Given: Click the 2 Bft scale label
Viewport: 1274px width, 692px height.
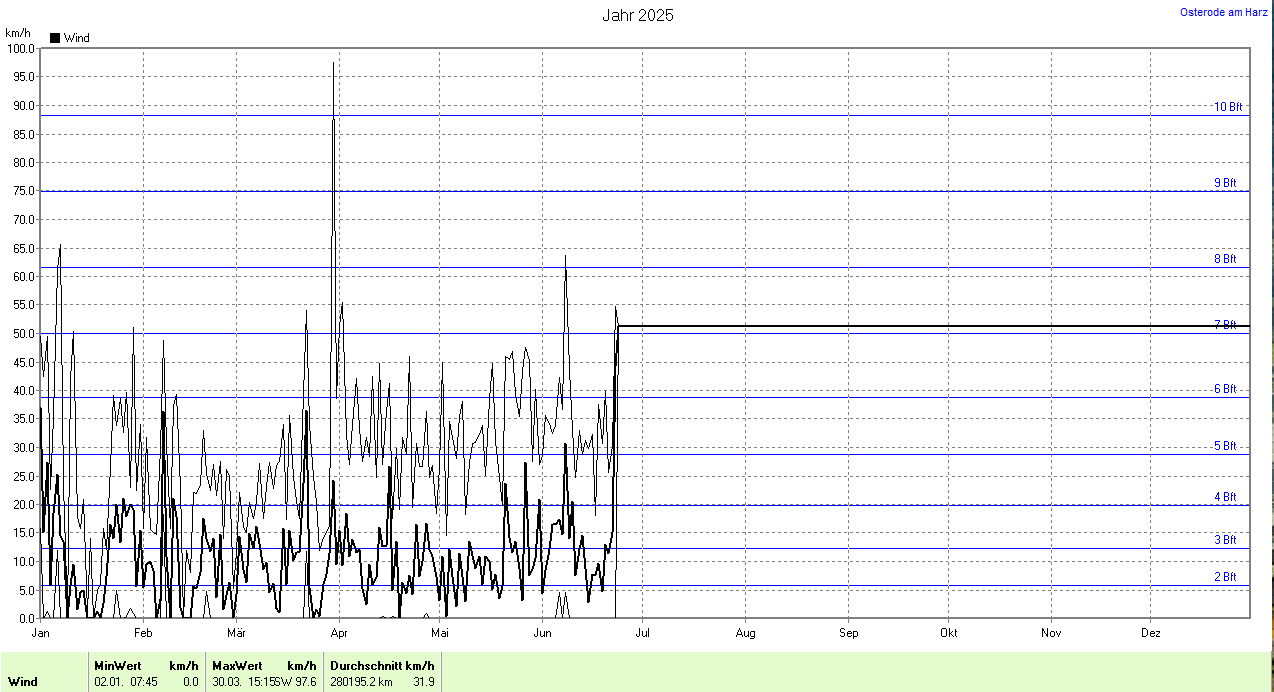Looking at the screenshot, I should [x=1224, y=577].
